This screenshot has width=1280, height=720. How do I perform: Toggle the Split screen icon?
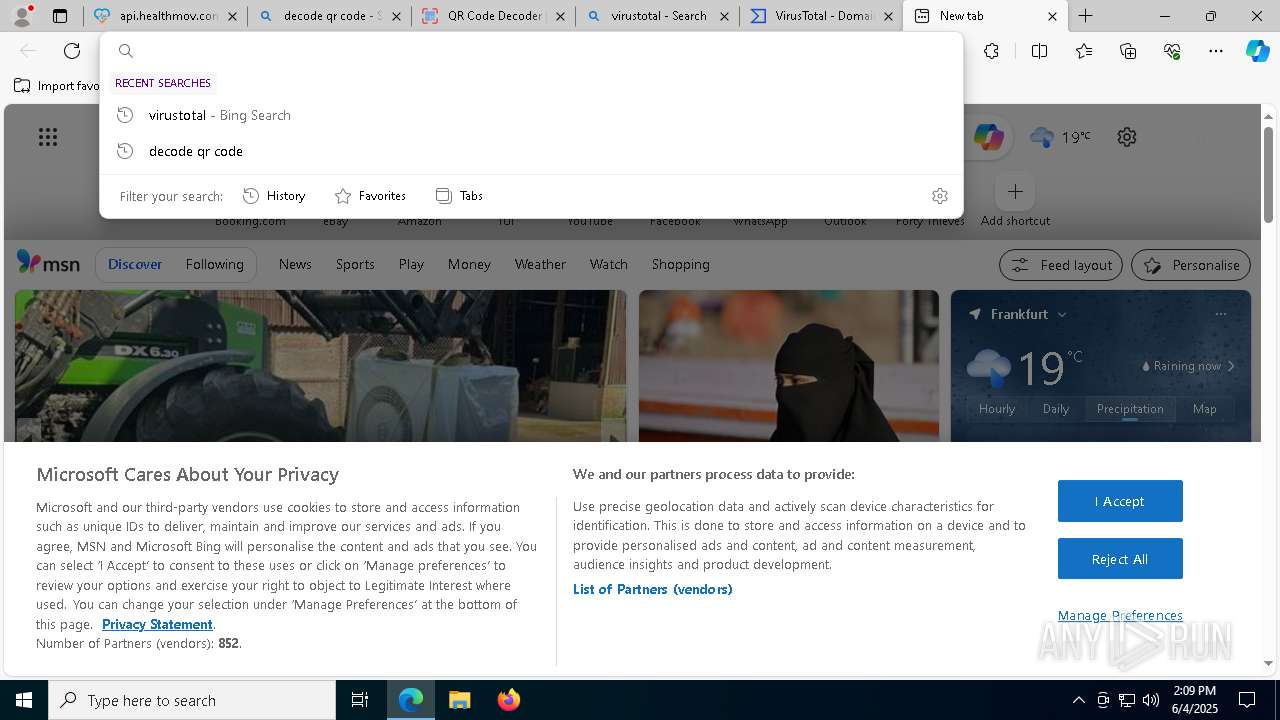[1039, 51]
